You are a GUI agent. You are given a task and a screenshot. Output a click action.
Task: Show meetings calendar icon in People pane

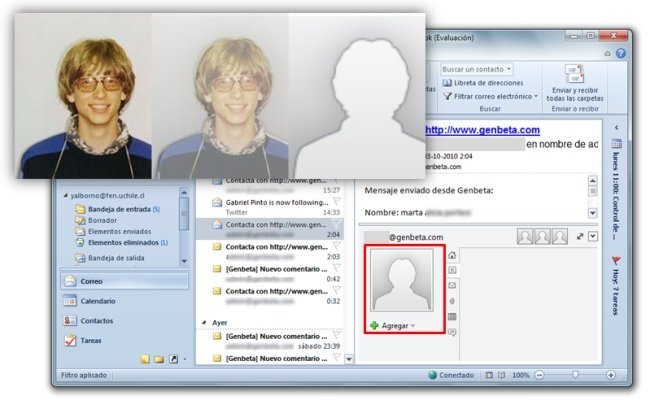coord(452,317)
